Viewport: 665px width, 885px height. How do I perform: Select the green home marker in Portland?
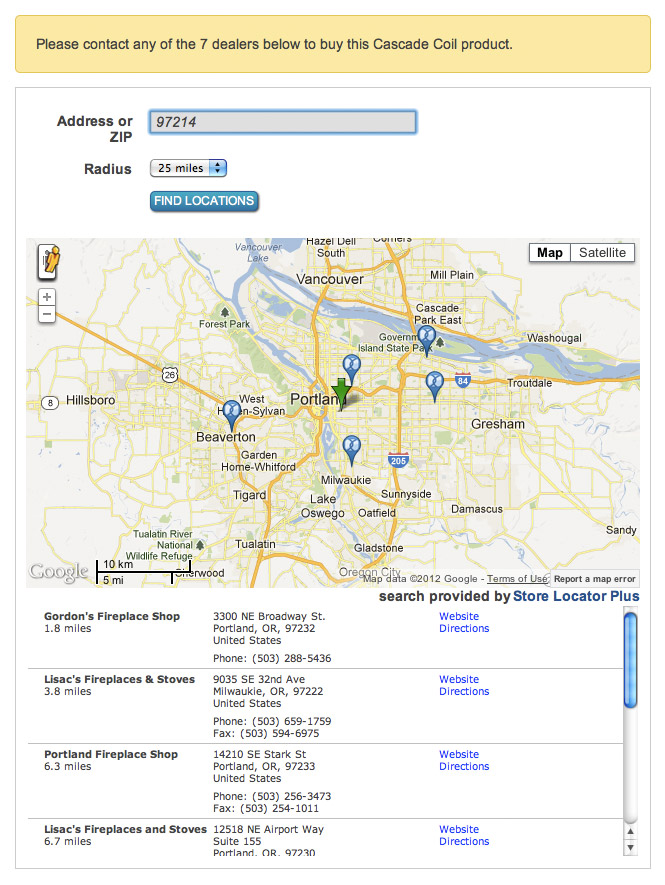pos(341,393)
